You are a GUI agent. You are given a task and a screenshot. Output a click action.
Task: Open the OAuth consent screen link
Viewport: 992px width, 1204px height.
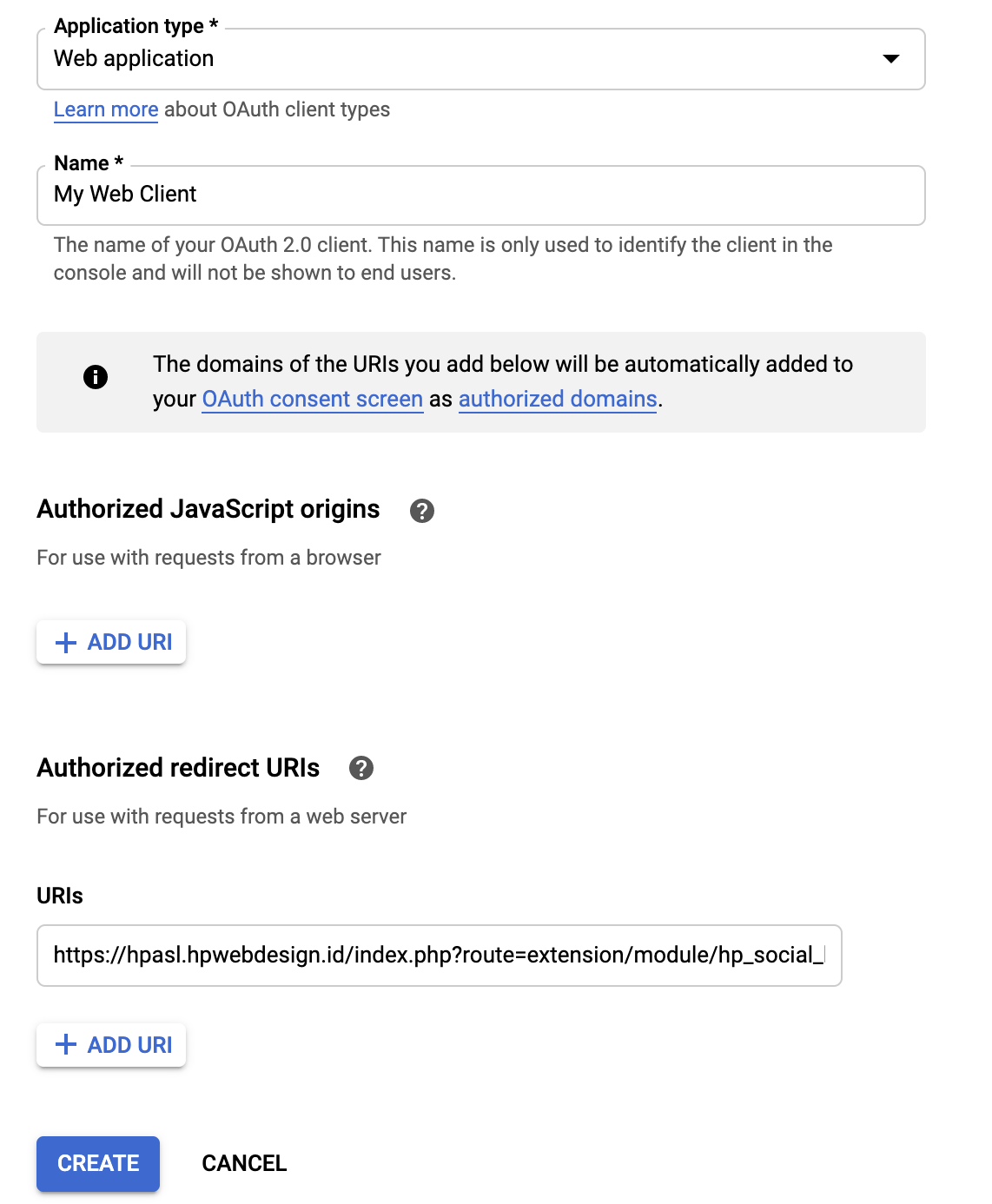pos(313,400)
